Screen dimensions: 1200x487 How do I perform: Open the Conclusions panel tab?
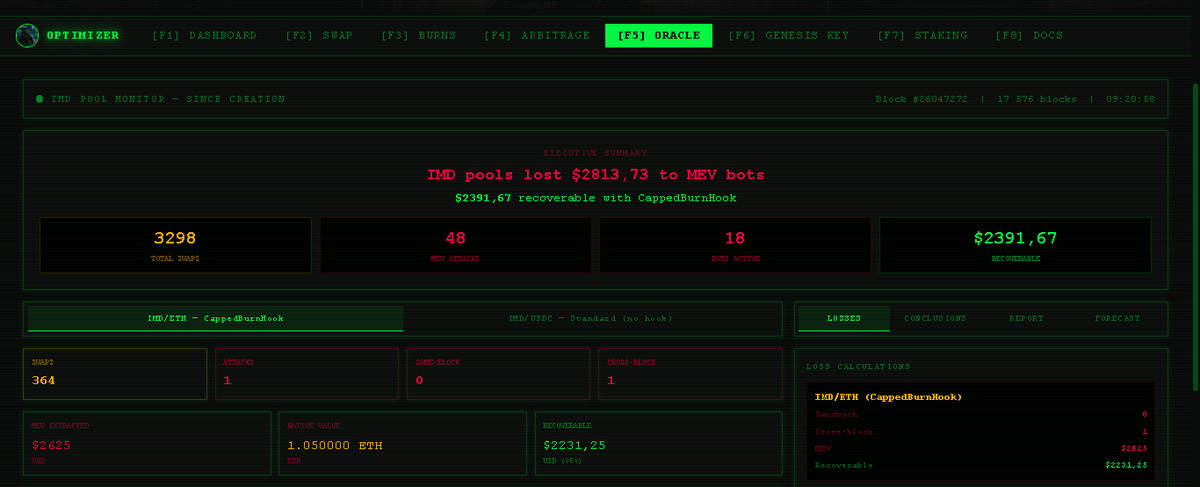coord(935,318)
